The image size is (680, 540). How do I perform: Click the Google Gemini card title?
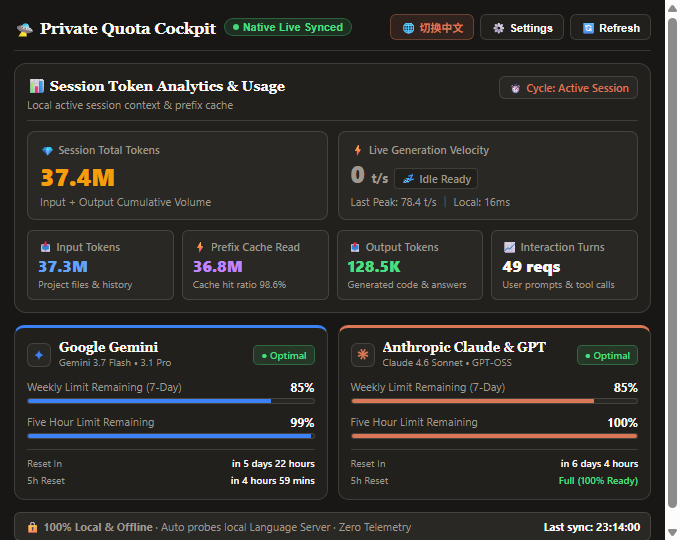click(x=108, y=347)
